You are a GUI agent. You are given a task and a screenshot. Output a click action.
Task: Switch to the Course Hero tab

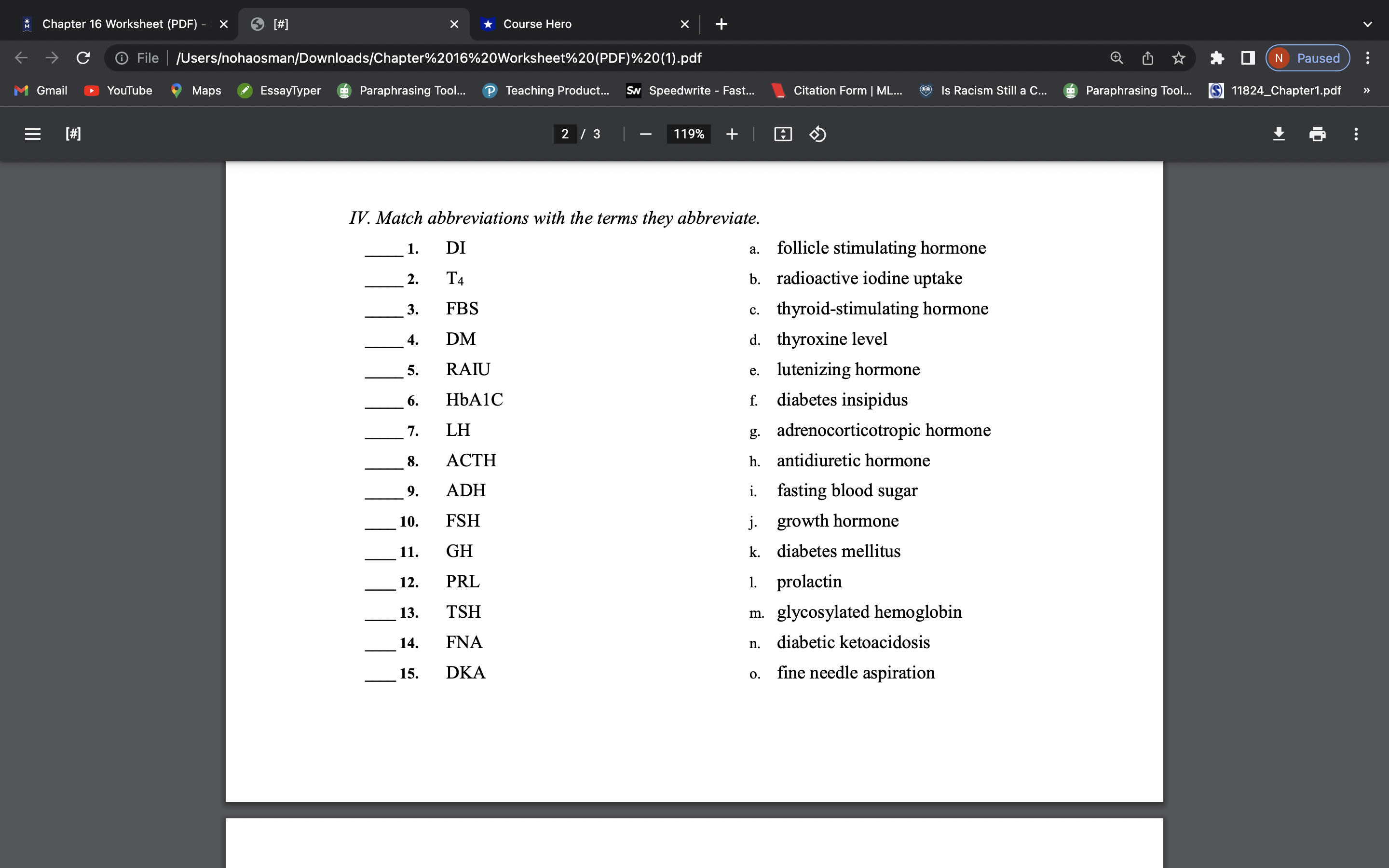[536, 24]
